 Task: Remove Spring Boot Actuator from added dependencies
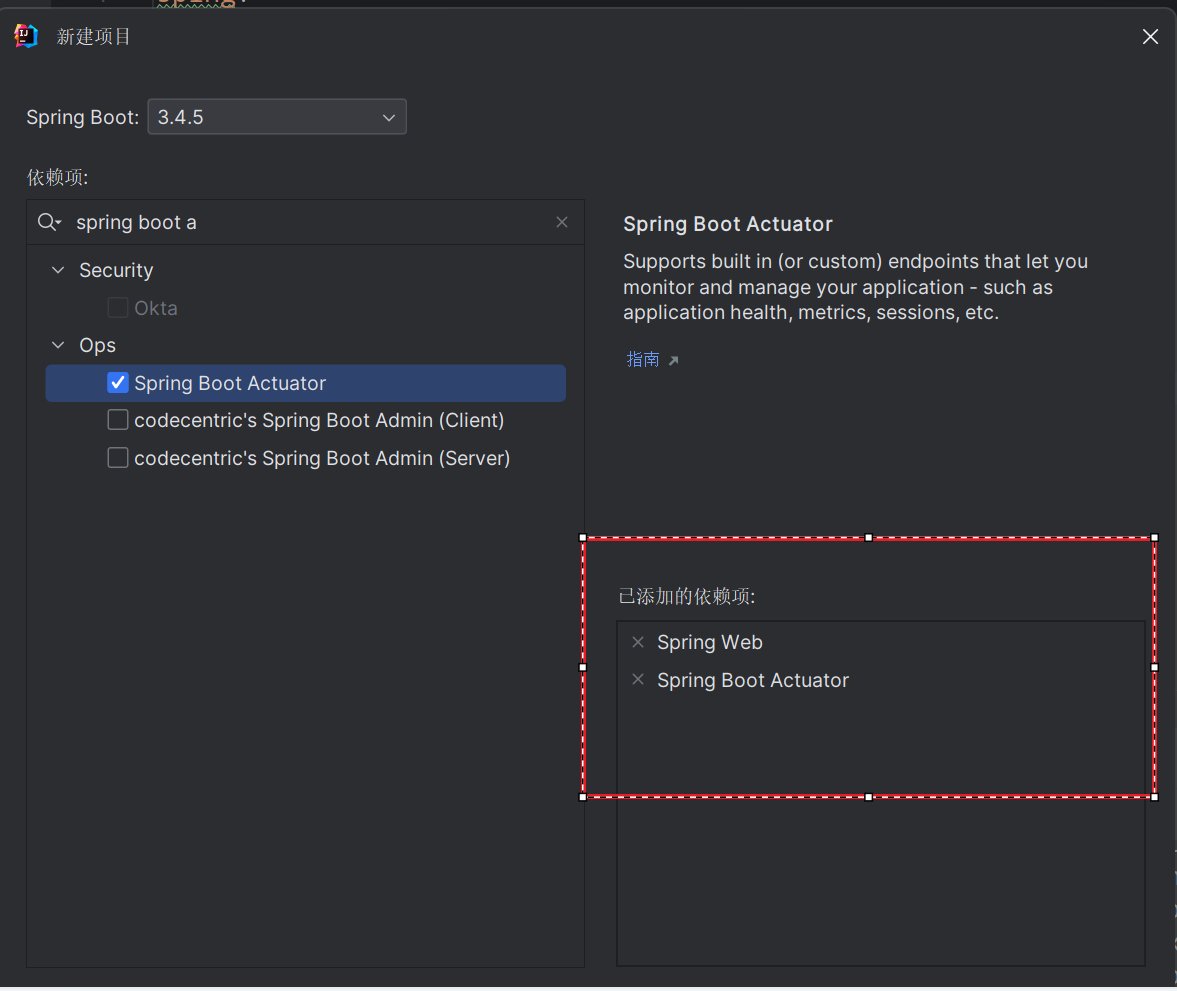(638, 679)
